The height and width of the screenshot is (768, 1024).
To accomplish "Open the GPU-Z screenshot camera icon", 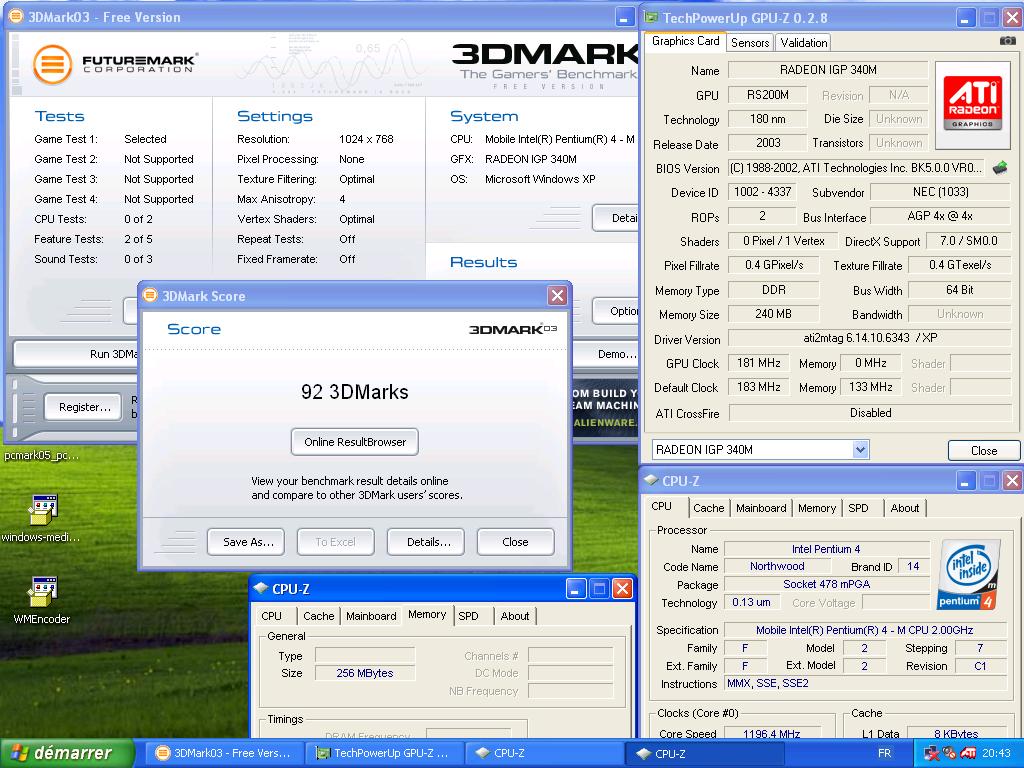I will [x=1008, y=41].
